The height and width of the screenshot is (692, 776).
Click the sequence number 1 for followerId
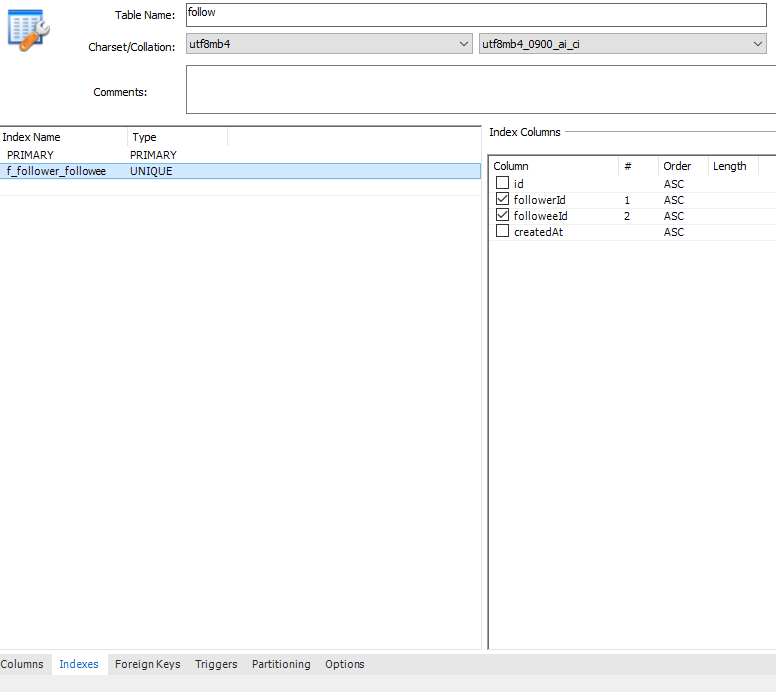(x=627, y=200)
